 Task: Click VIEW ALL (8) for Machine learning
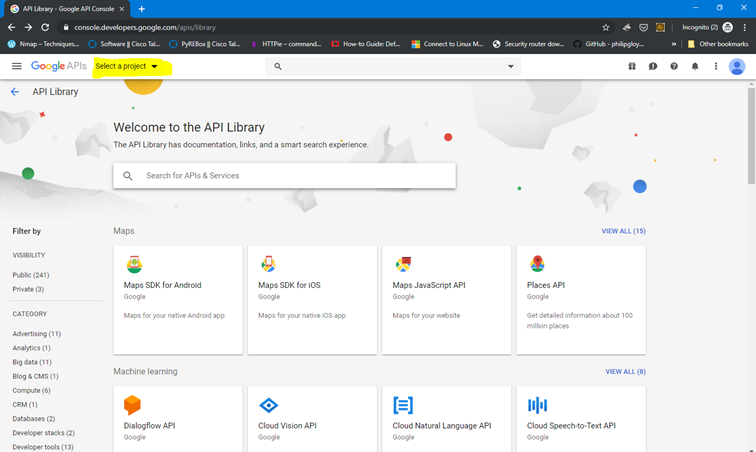(x=625, y=371)
